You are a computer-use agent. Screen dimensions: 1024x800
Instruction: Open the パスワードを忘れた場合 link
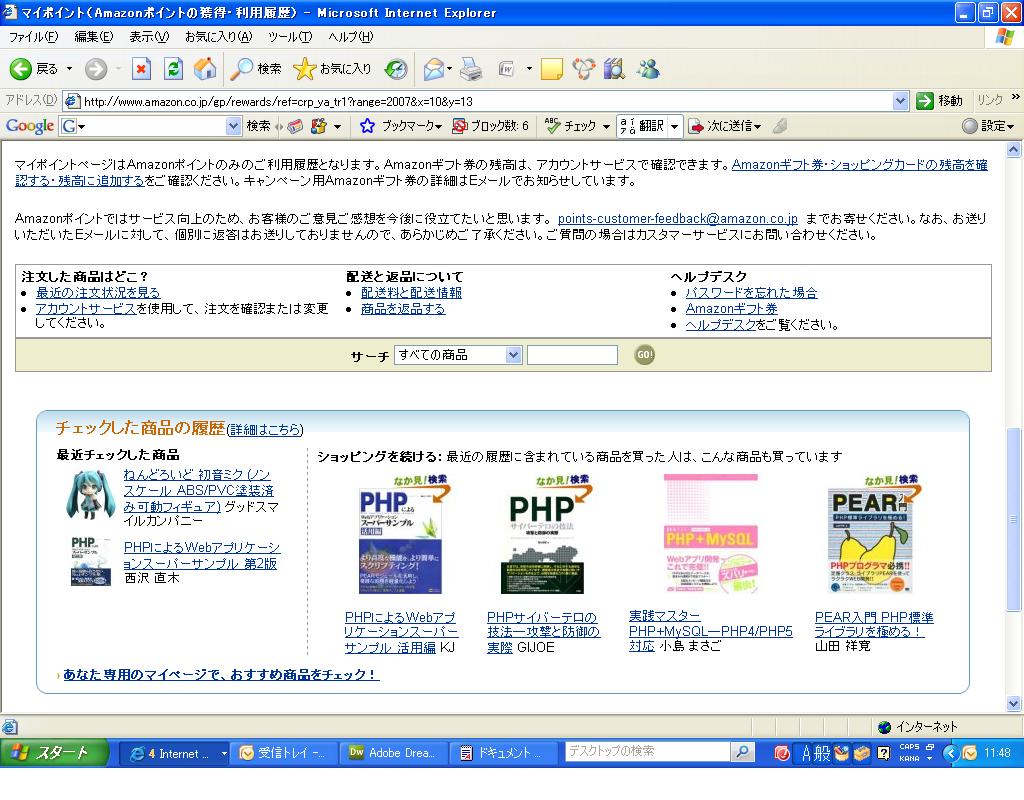click(751, 293)
